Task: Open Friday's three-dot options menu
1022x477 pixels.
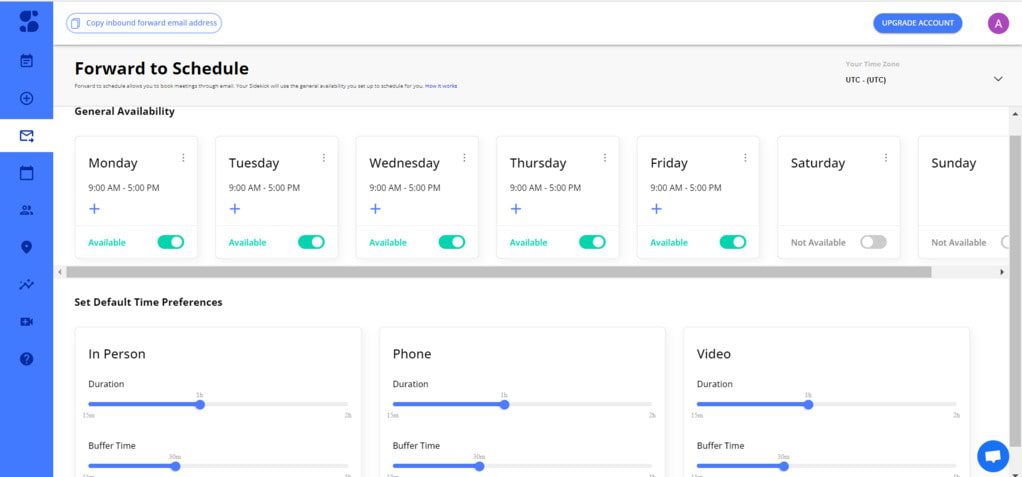Action: [x=745, y=158]
